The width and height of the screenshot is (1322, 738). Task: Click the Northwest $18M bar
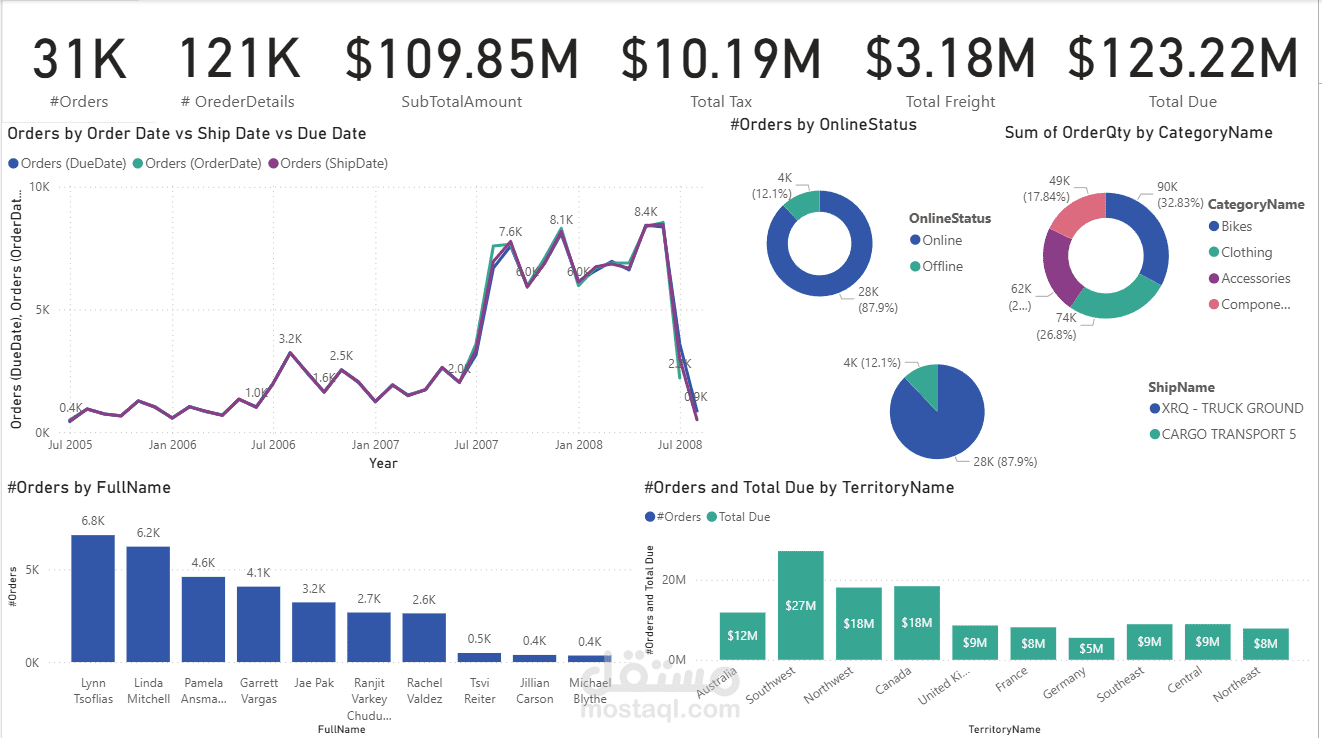[x=859, y=624]
